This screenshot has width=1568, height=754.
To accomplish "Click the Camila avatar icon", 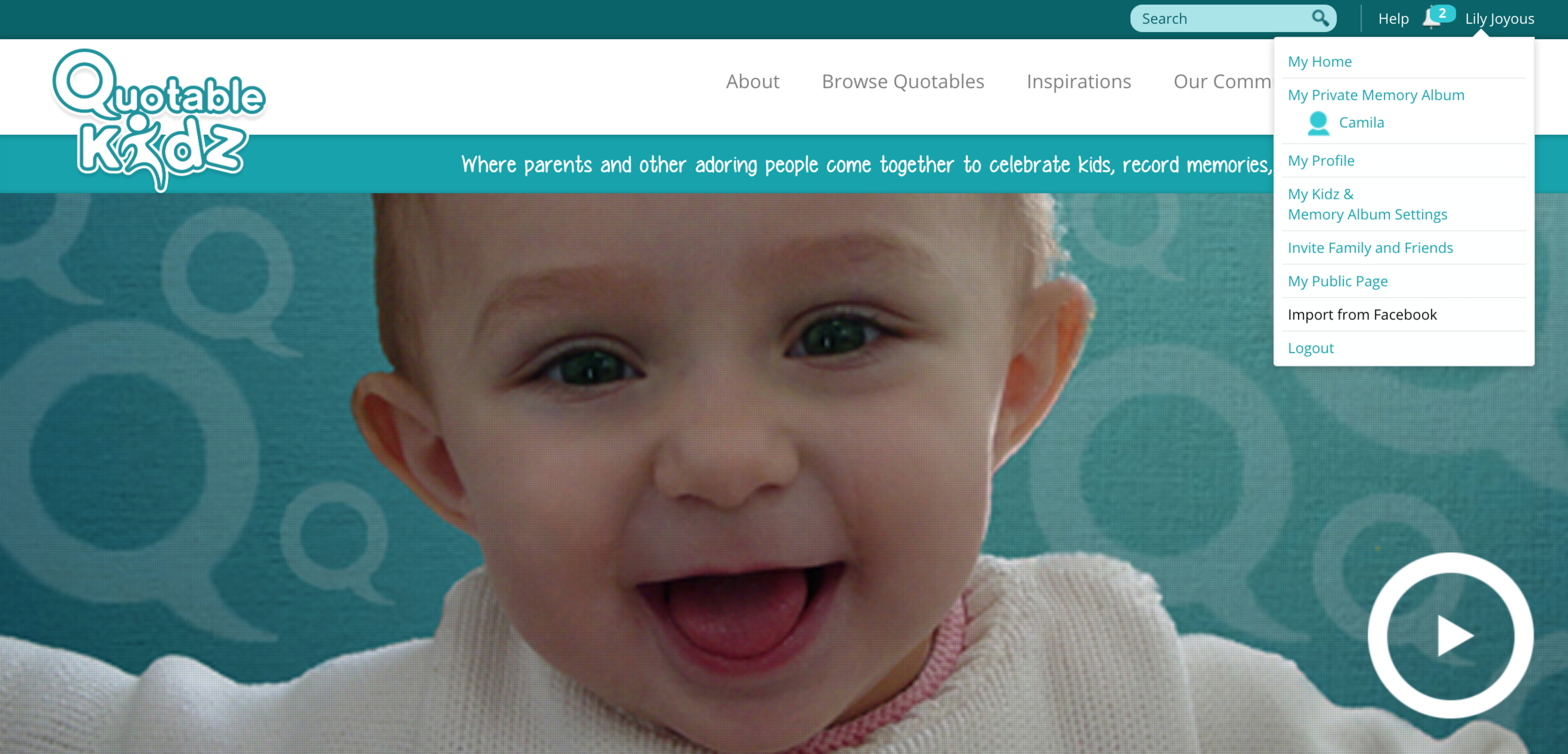I will click(1318, 123).
